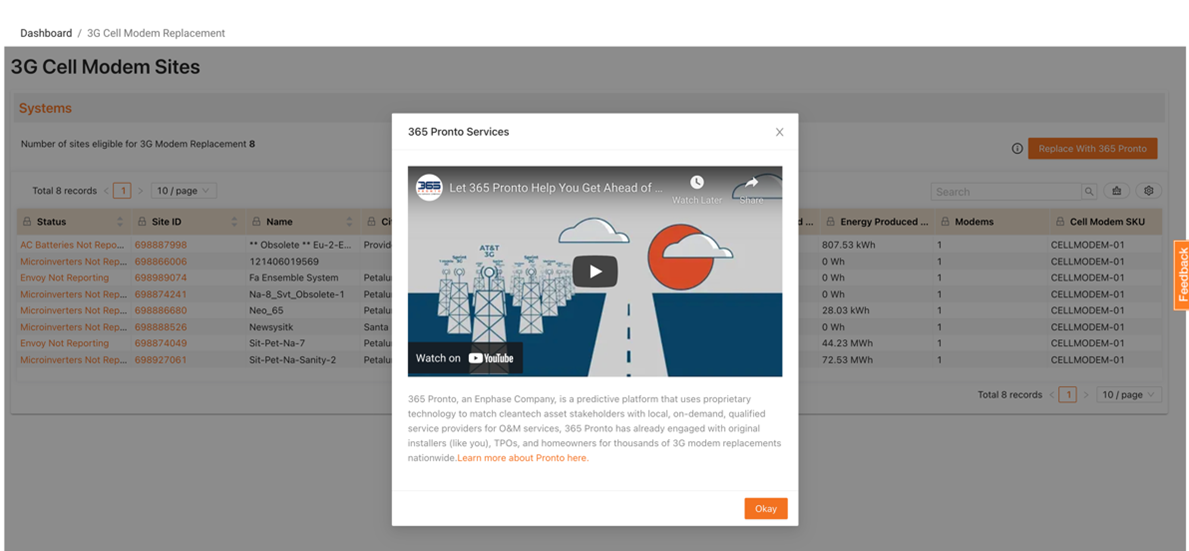This screenshot has width=1189, height=551.
Task: Click top pagination next arrow
Action: (140, 191)
